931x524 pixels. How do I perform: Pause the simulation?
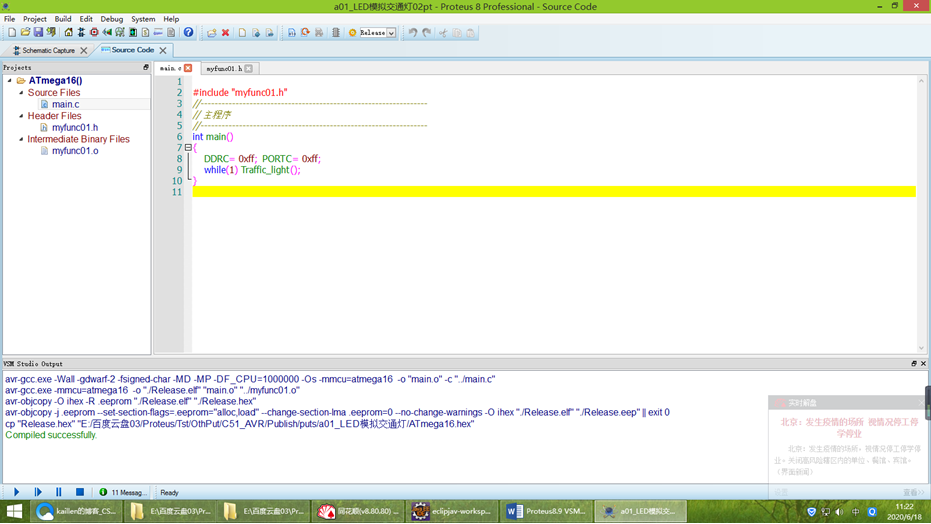click(58, 492)
